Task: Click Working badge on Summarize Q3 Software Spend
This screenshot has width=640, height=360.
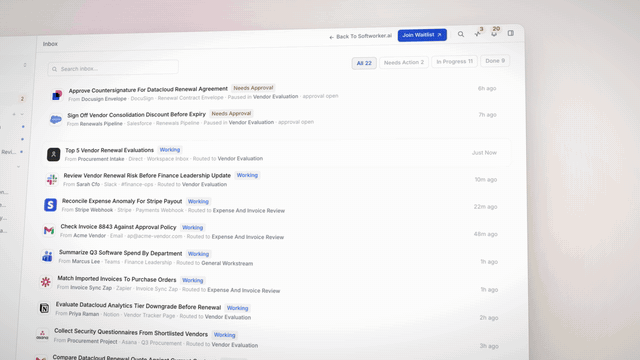Action: (x=198, y=254)
